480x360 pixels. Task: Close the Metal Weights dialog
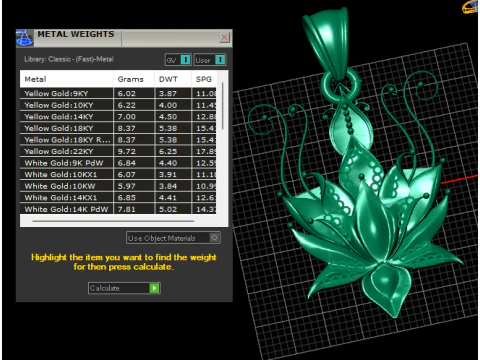pos(225,37)
